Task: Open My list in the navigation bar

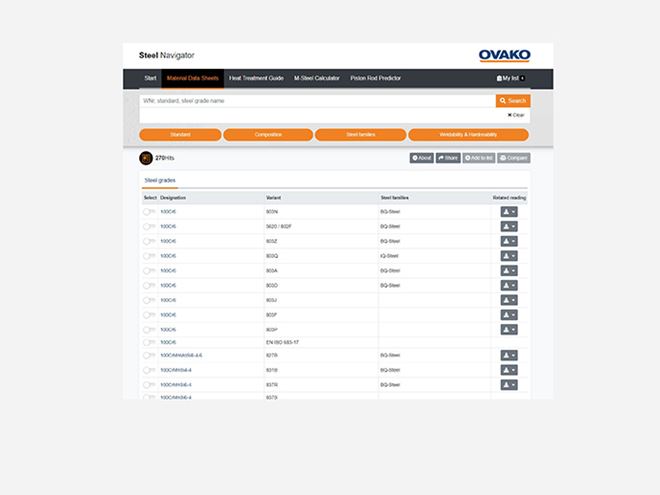Action: click(x=509, y=78)
